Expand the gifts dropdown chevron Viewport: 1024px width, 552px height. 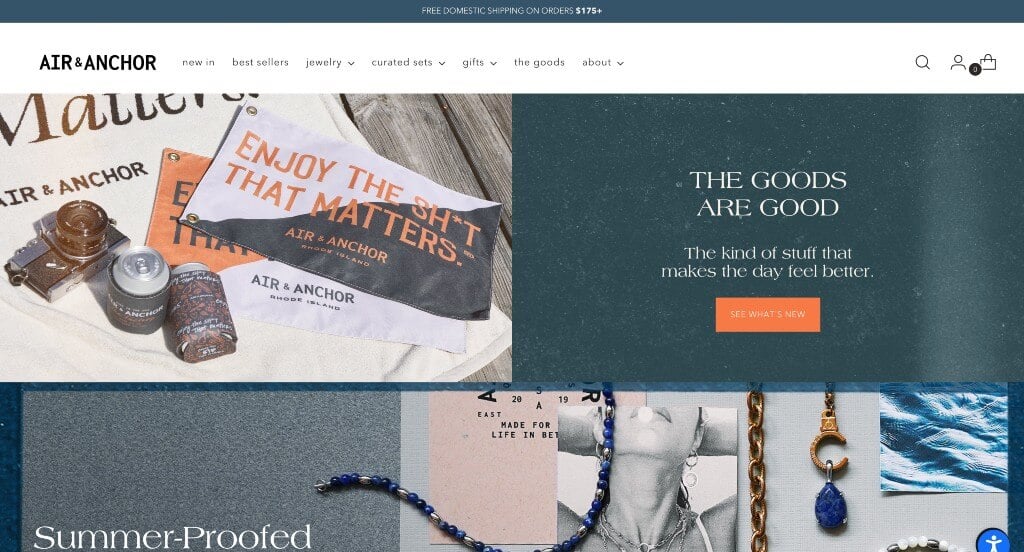494,63
